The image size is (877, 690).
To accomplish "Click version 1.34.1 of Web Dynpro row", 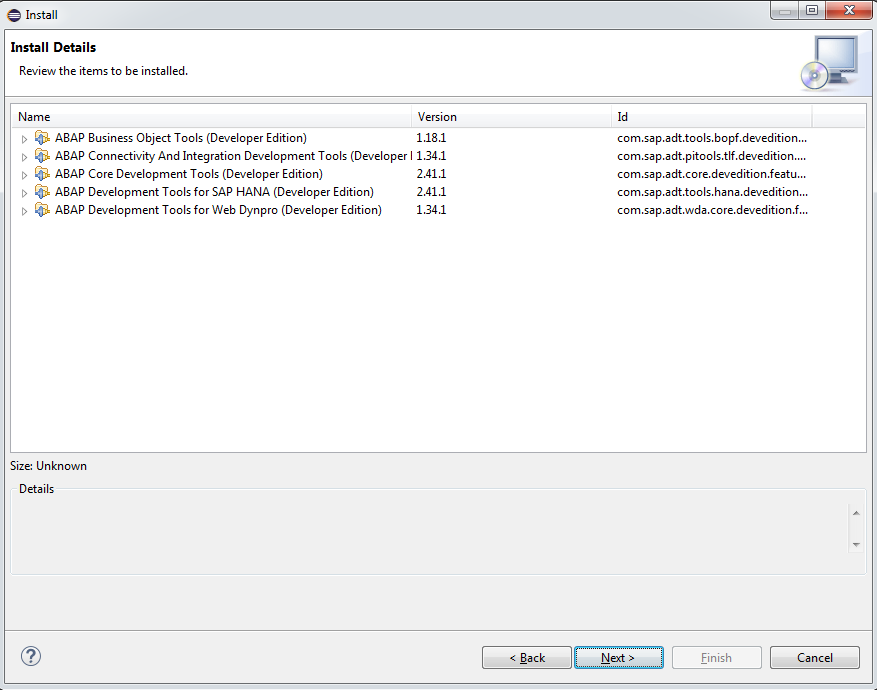I will pyautogui.click(x=431, y=210).
